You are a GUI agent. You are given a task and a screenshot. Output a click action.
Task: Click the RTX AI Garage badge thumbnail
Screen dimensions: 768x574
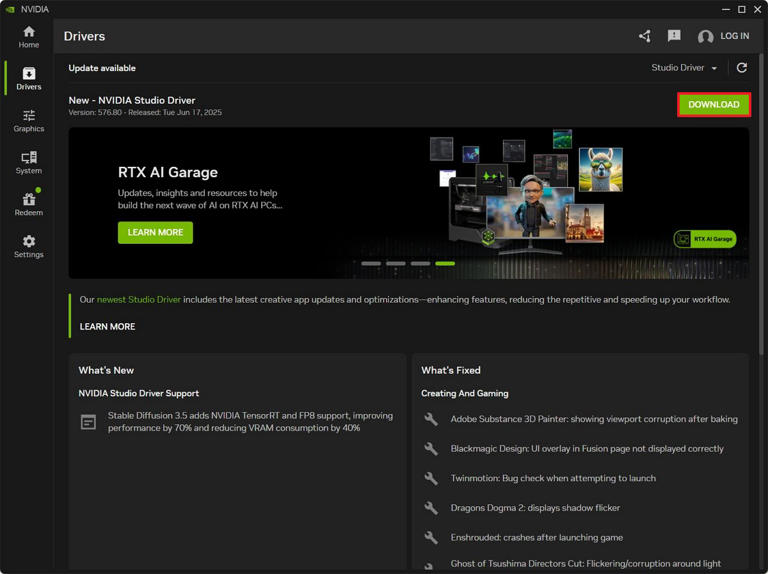point(705,239)
